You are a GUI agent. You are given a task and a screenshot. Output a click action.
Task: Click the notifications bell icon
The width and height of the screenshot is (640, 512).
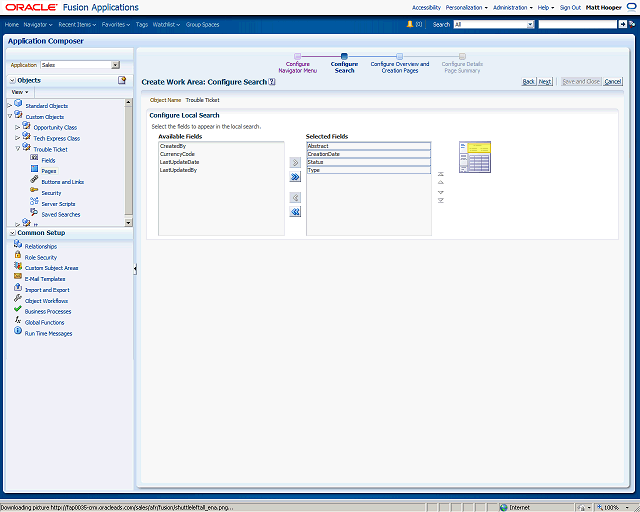410,24
